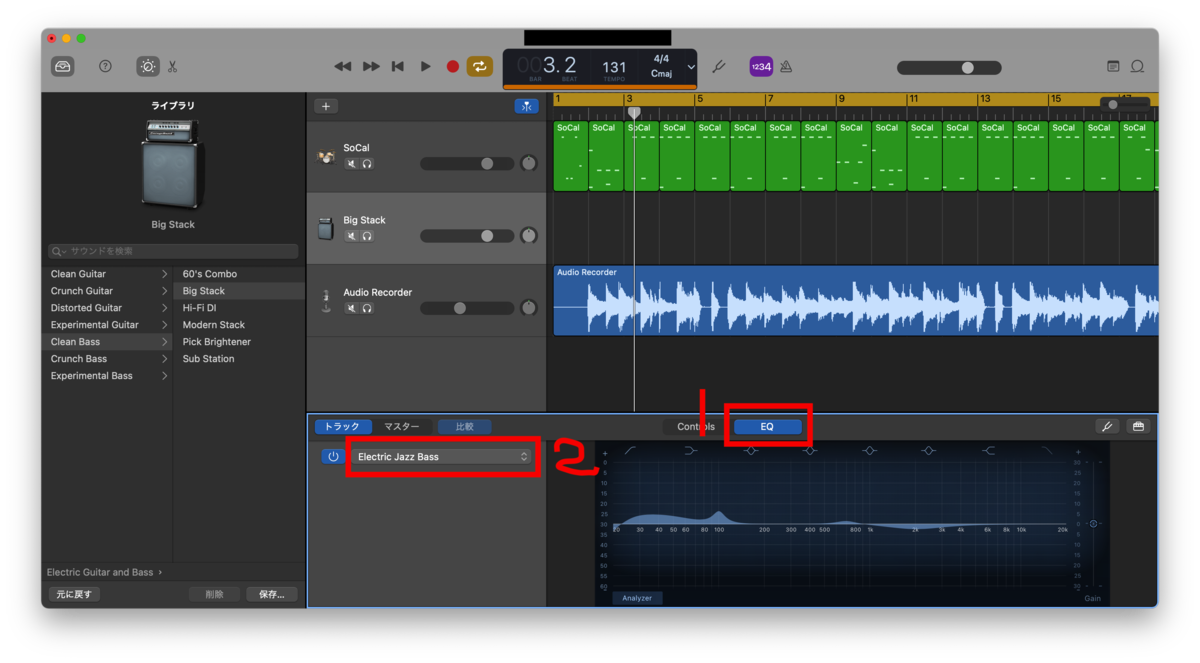Open the LCD display mode dropdown arrow
This screenshot has width=1200, height=663.
tap(690, 67)
